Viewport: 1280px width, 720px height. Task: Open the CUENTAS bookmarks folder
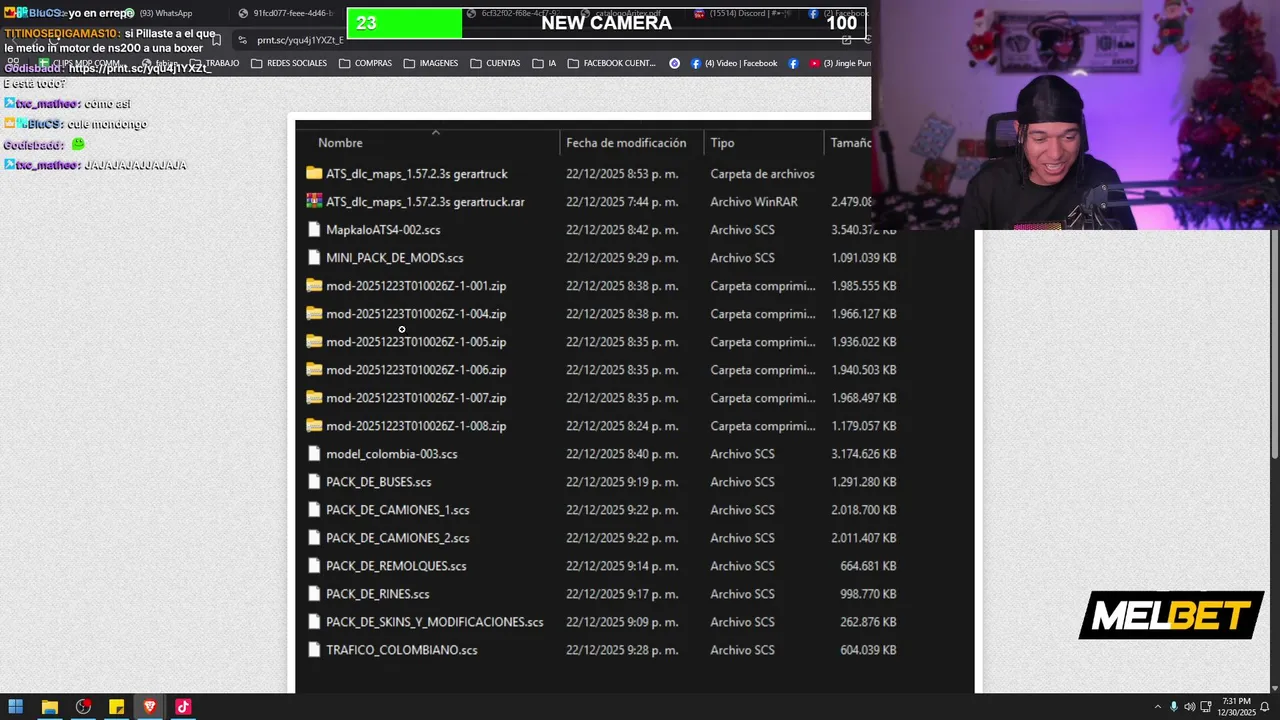click(494, 63)
